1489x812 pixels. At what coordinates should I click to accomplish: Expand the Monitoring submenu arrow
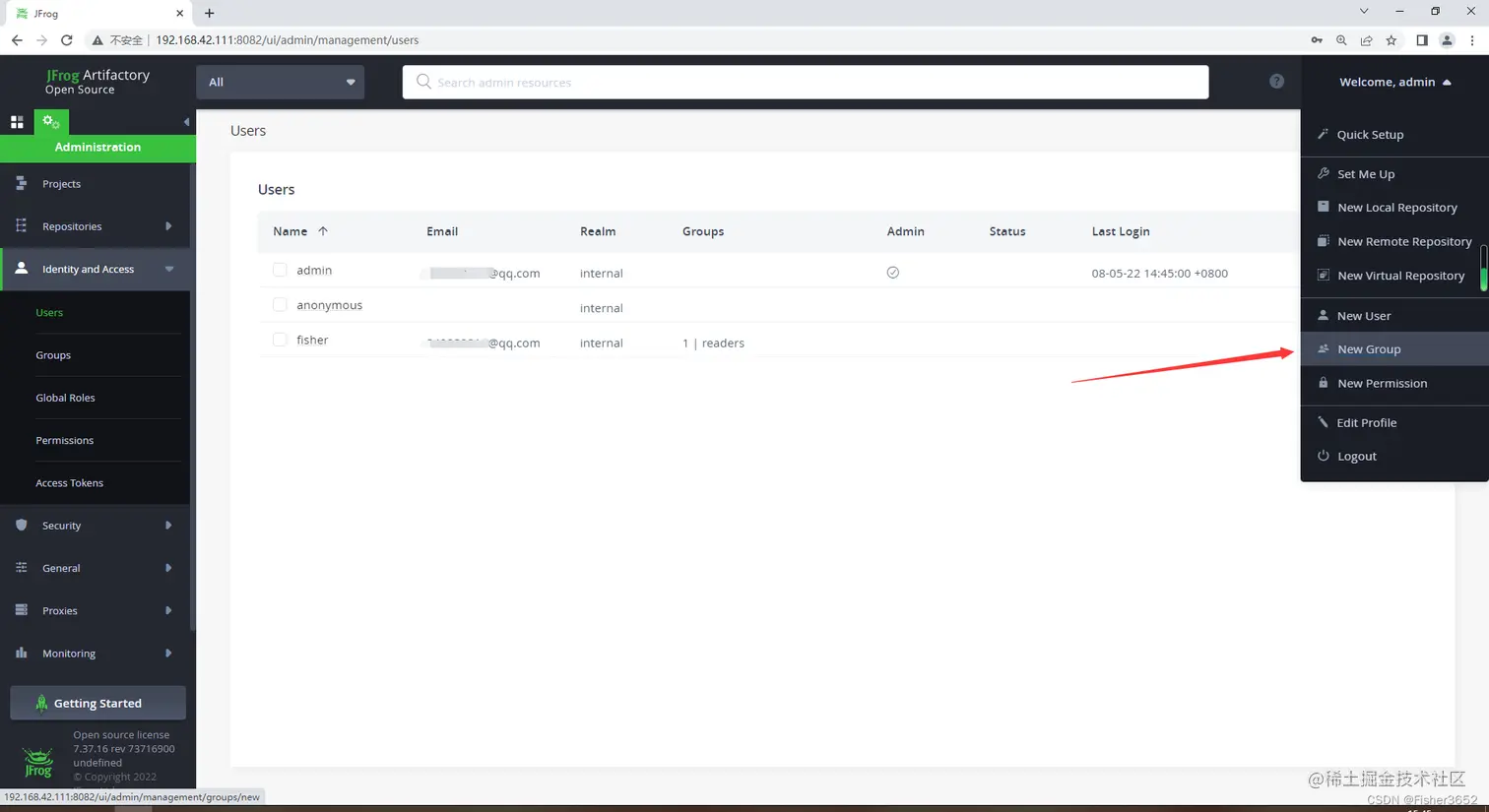pos(168,654)
